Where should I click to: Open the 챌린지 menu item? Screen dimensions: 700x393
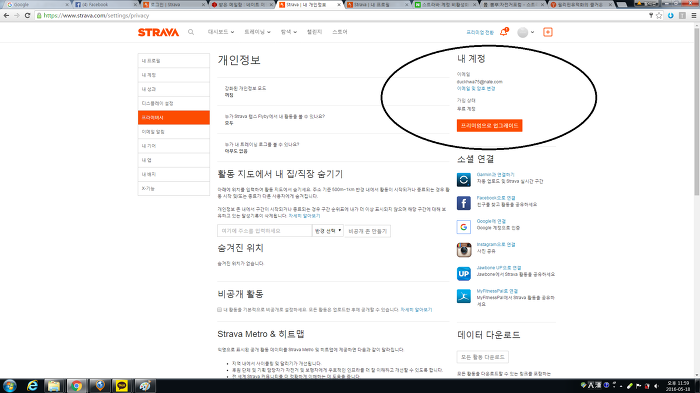(x=314, y=32)
